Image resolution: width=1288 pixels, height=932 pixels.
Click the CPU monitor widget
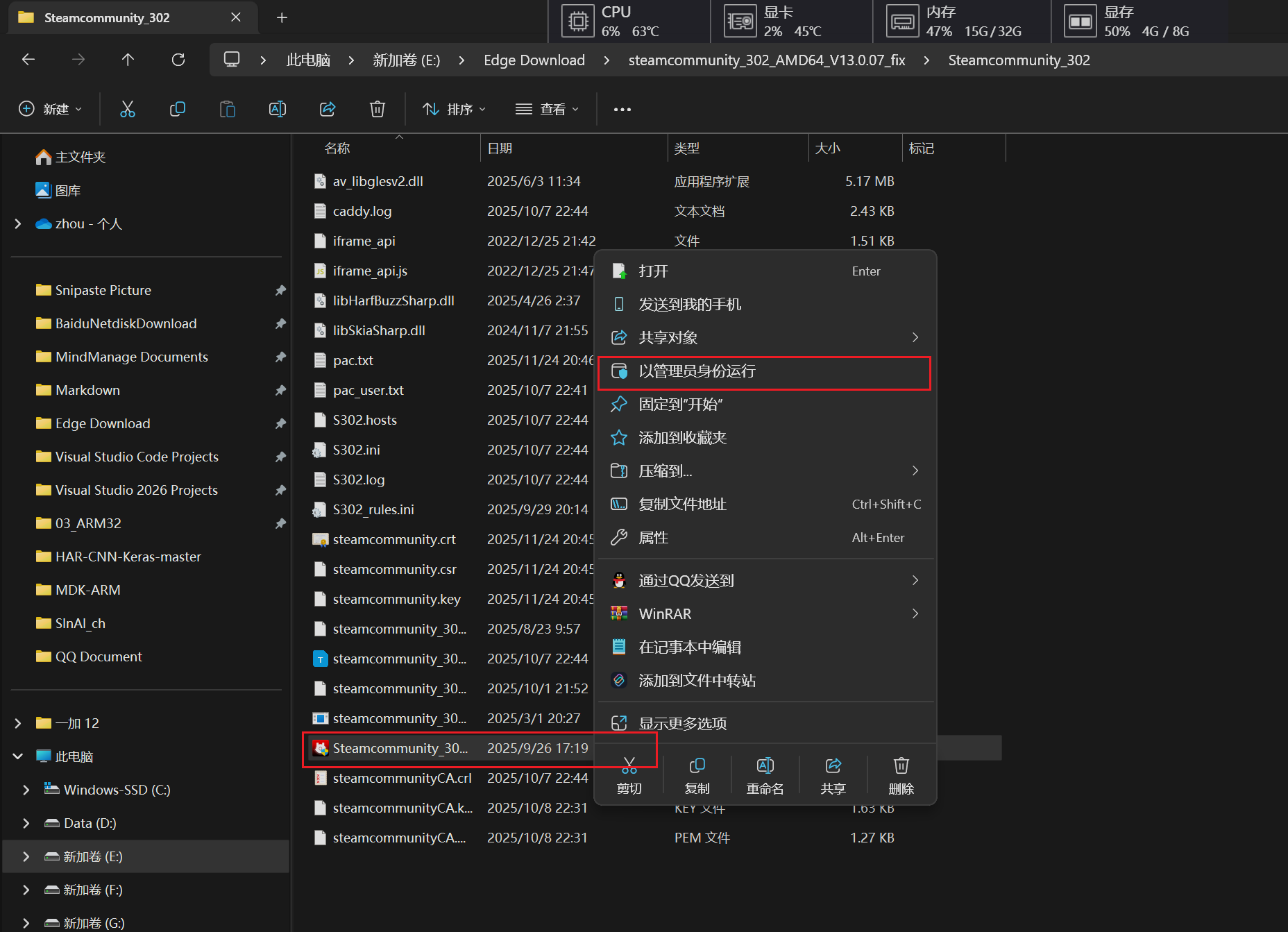click(629, 22)
